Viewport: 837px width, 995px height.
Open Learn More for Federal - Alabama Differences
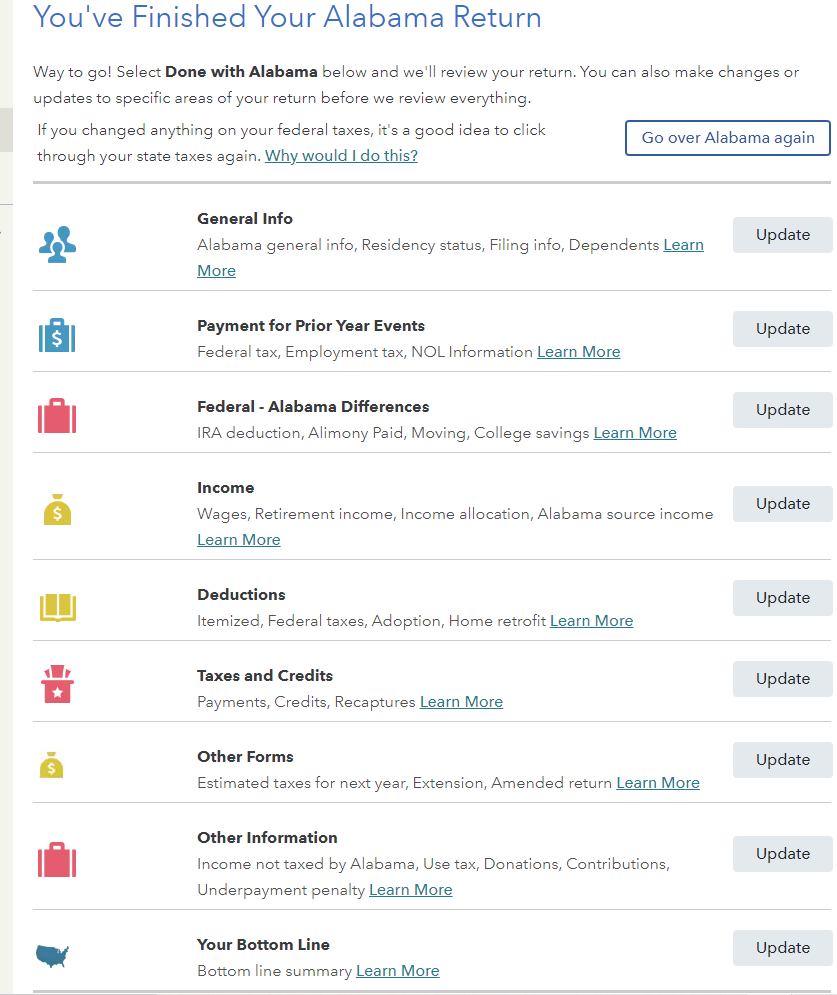pos(635,433)
